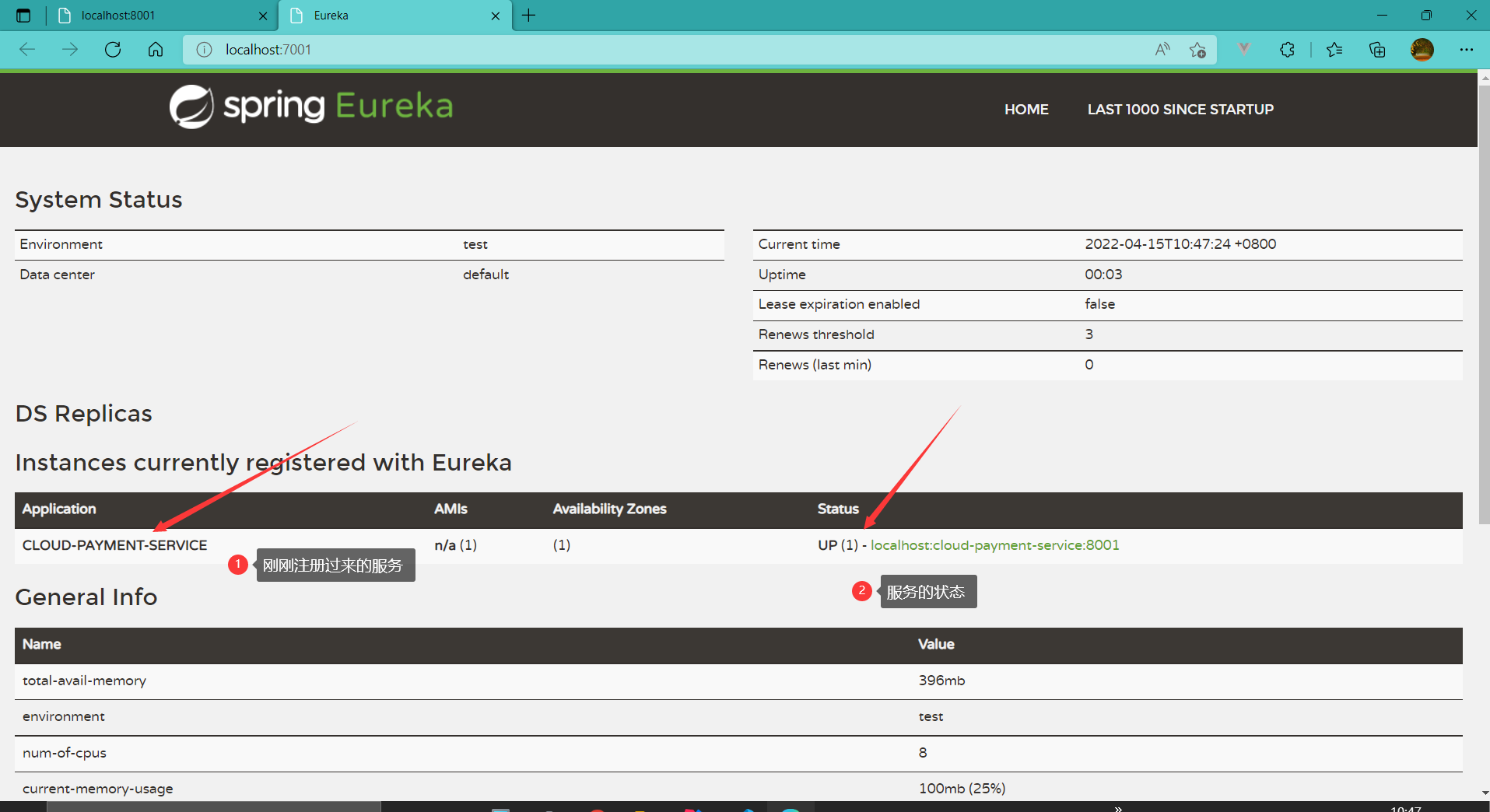Click the Status column header
Screen dimensions: 1490x812
(x=838, y=509)
